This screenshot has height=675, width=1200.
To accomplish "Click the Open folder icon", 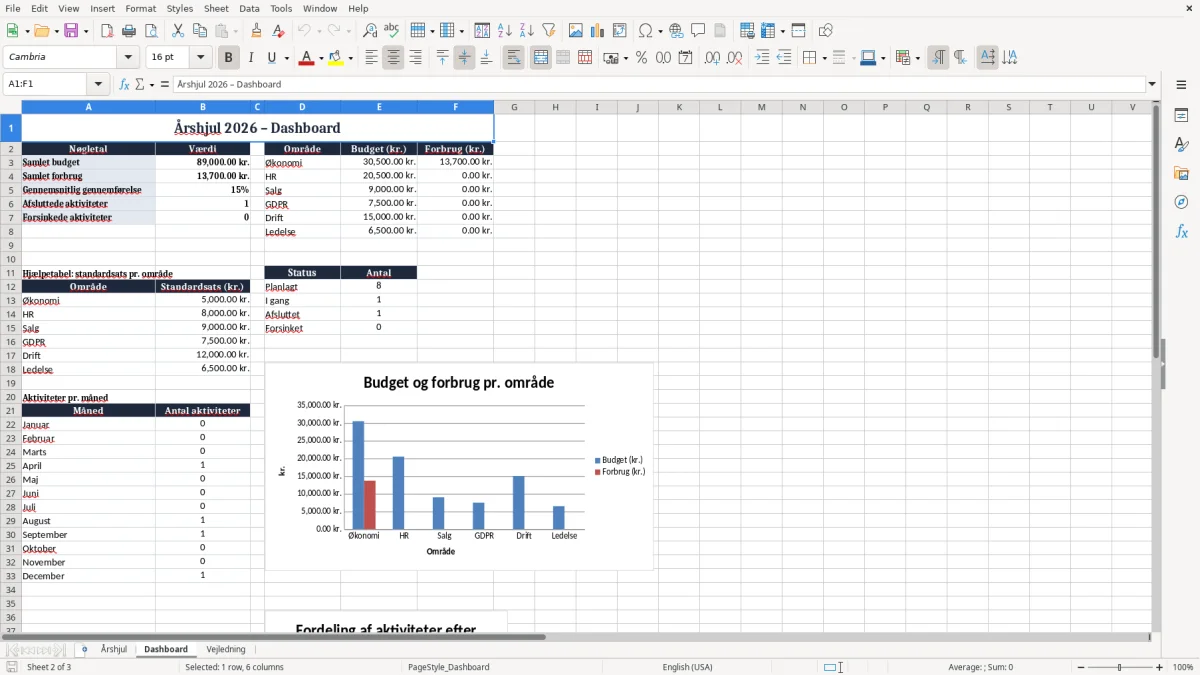I will point(41,31).
